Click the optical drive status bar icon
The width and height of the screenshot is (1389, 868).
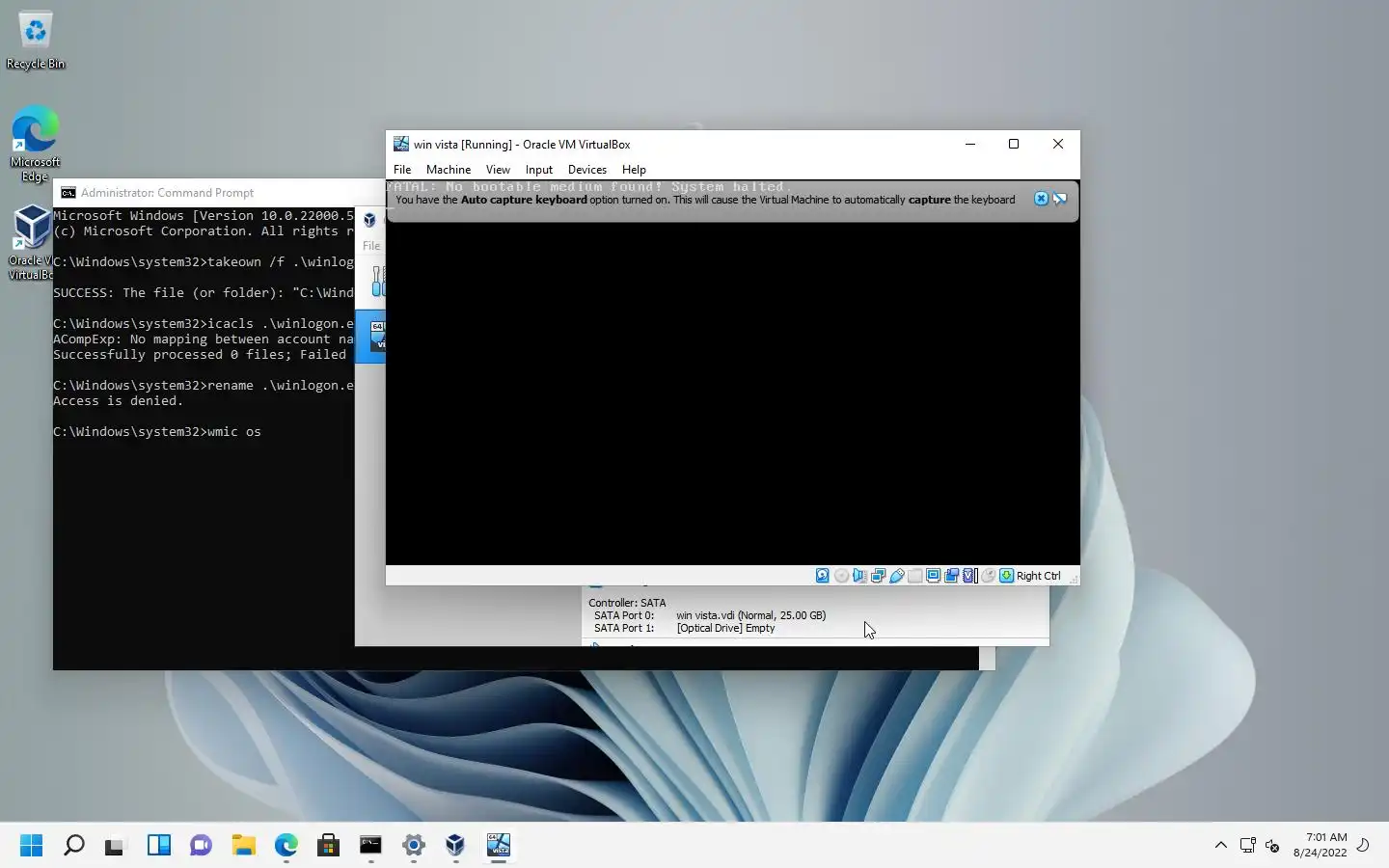(841, 576)
